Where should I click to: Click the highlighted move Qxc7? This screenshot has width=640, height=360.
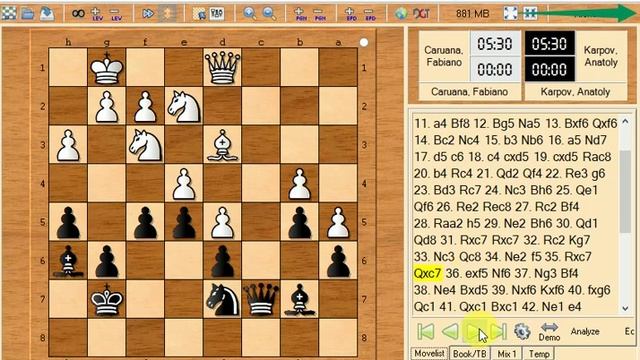[x=427, y=273]
